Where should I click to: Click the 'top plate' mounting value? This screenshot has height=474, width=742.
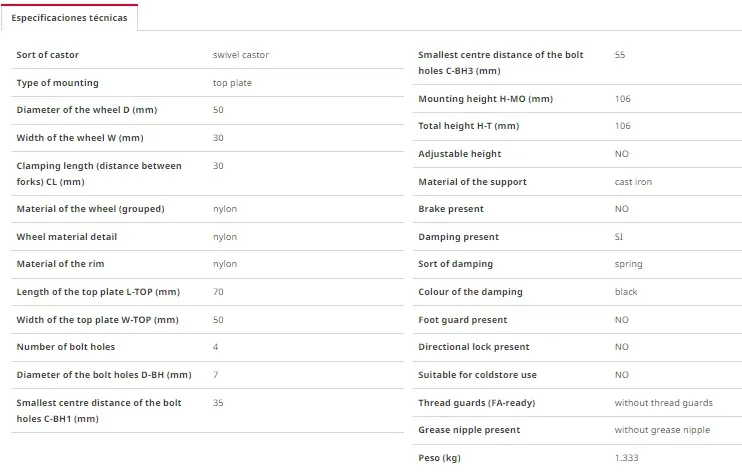232,83
